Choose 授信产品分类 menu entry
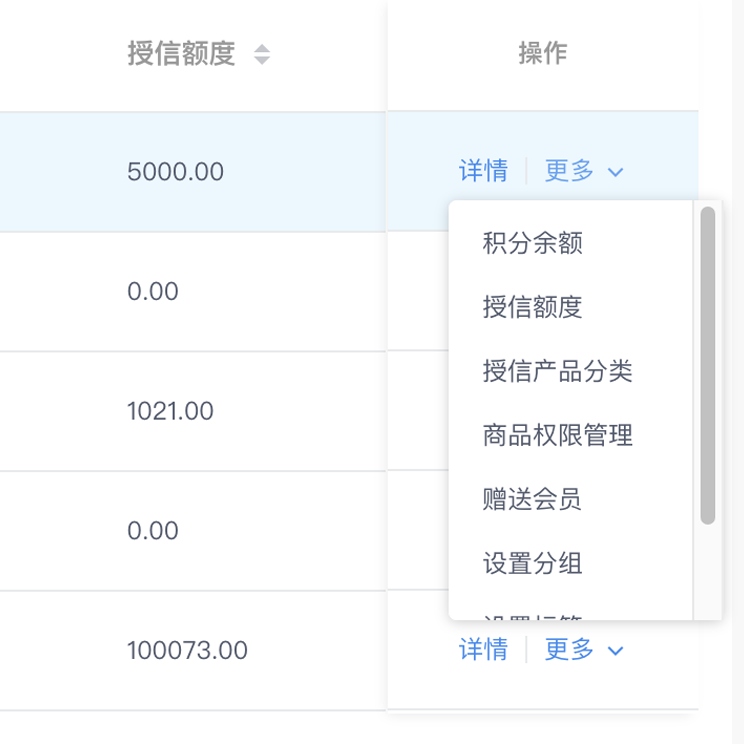The image size is (744, 744). (558, 371)
